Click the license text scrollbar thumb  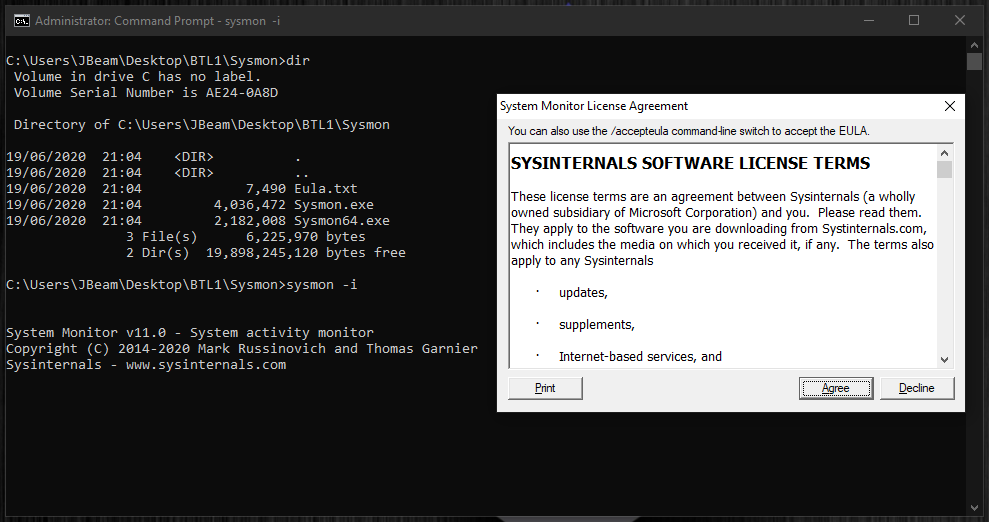(x=944, y=170)
